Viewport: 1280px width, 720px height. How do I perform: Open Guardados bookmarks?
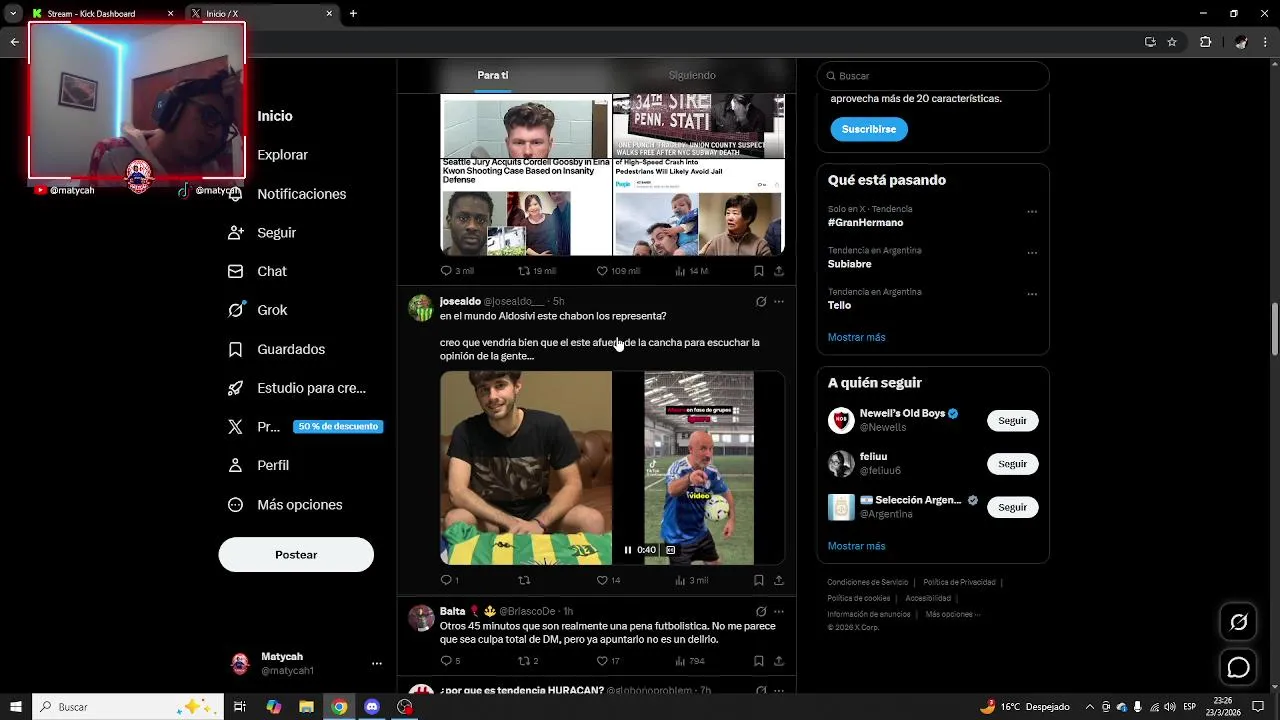pos(276,349)
